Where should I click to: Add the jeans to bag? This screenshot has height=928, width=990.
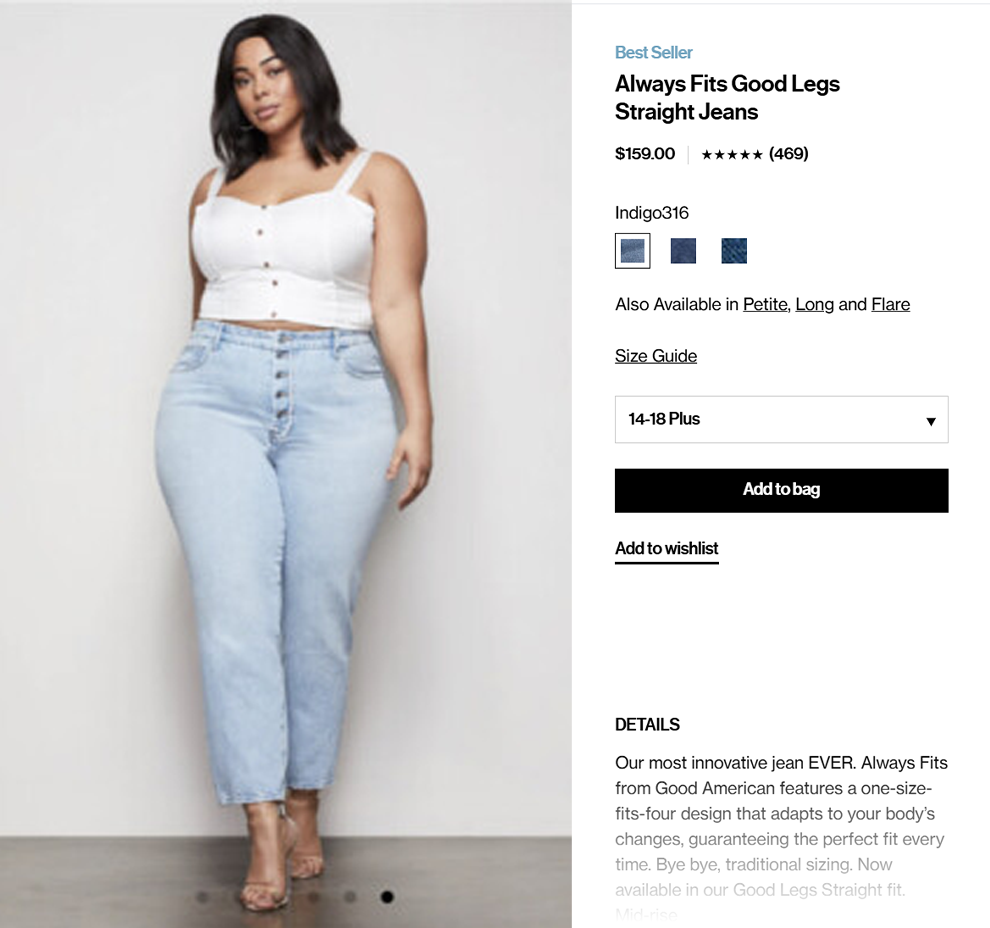coord(782,490)
